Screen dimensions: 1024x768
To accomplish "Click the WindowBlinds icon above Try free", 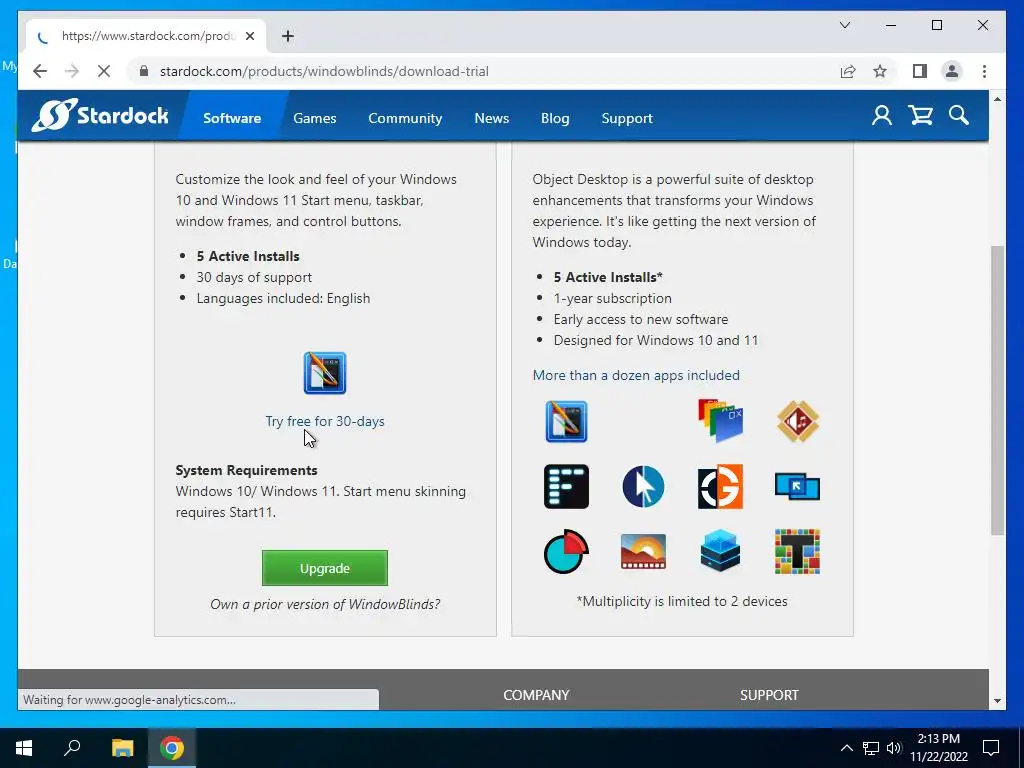I will [x=325, y=373].
